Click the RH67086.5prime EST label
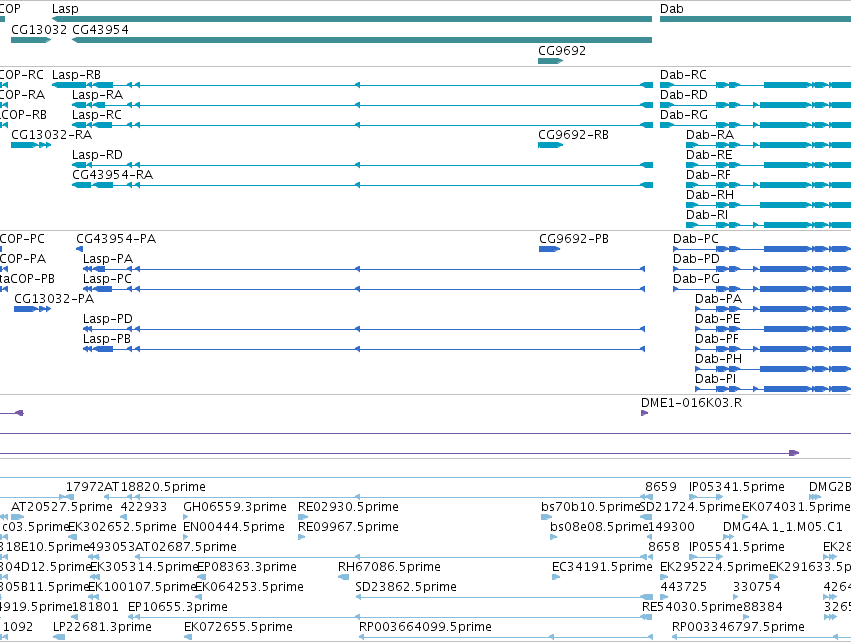The image size is (851, 642). pos(389,567)
